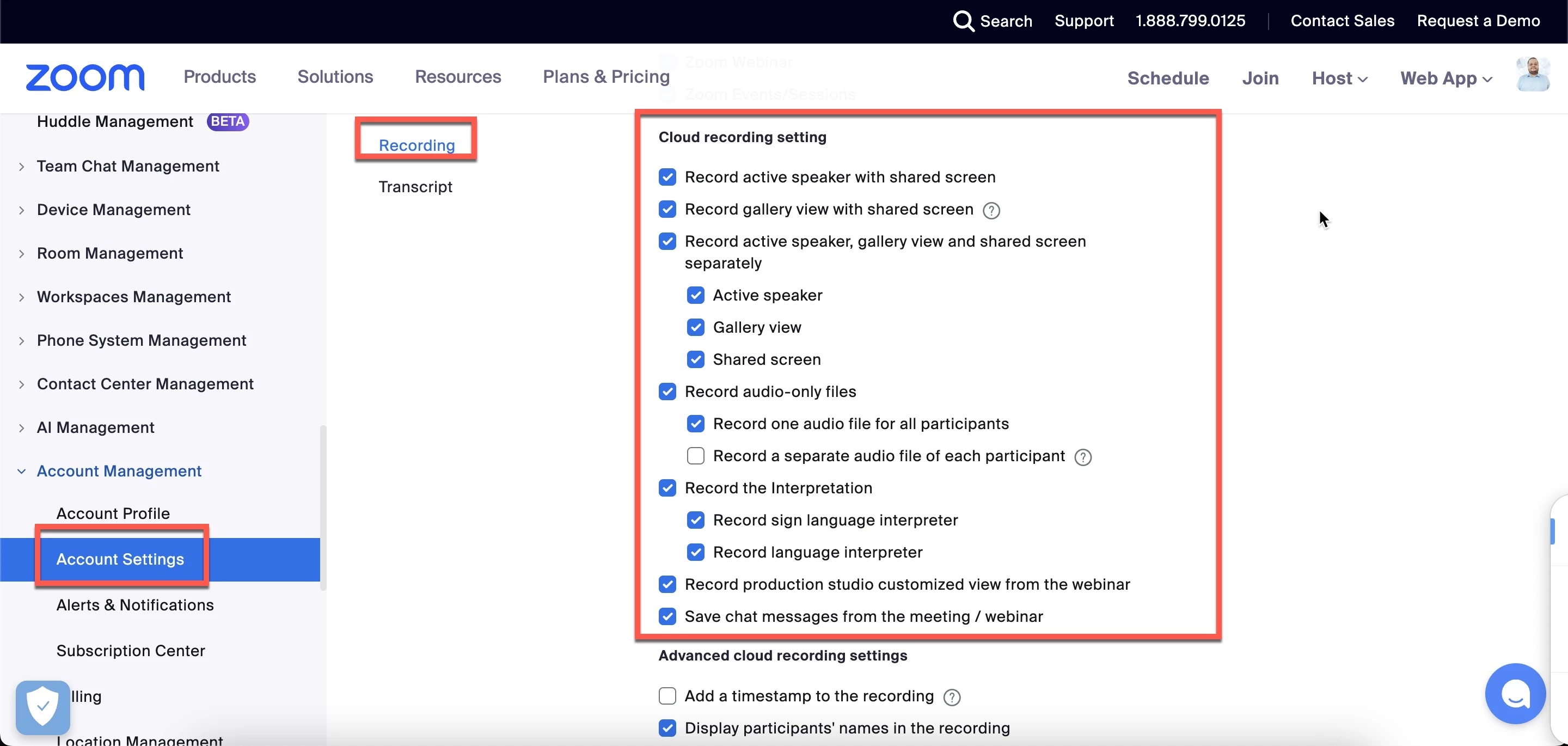
Task: Select Account Profile in sidebar
Action: 113,513
